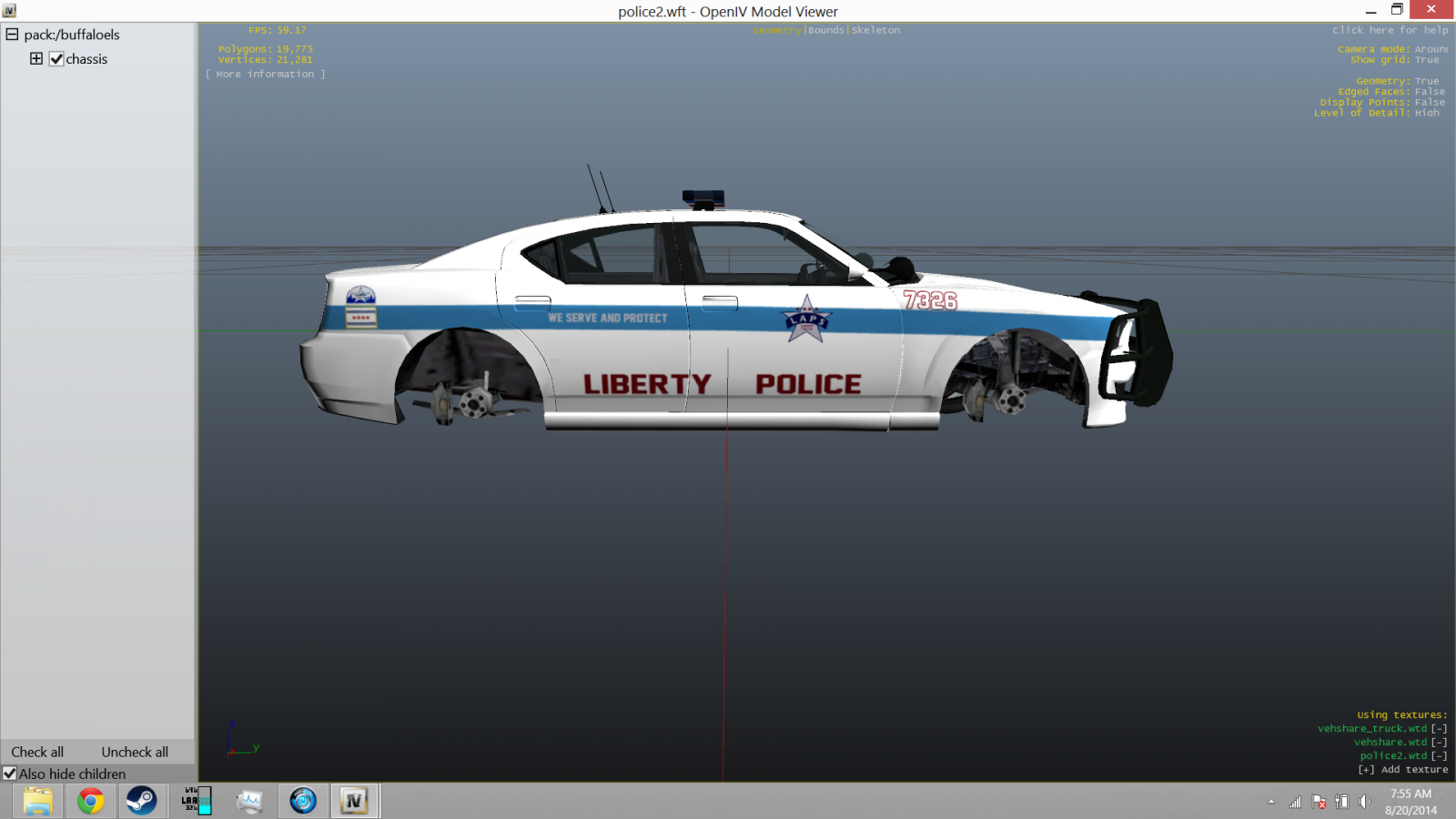
Task: Remove the police2.wtd texture via [-]
Action: pyautogui.click(x=1439, y=756)
